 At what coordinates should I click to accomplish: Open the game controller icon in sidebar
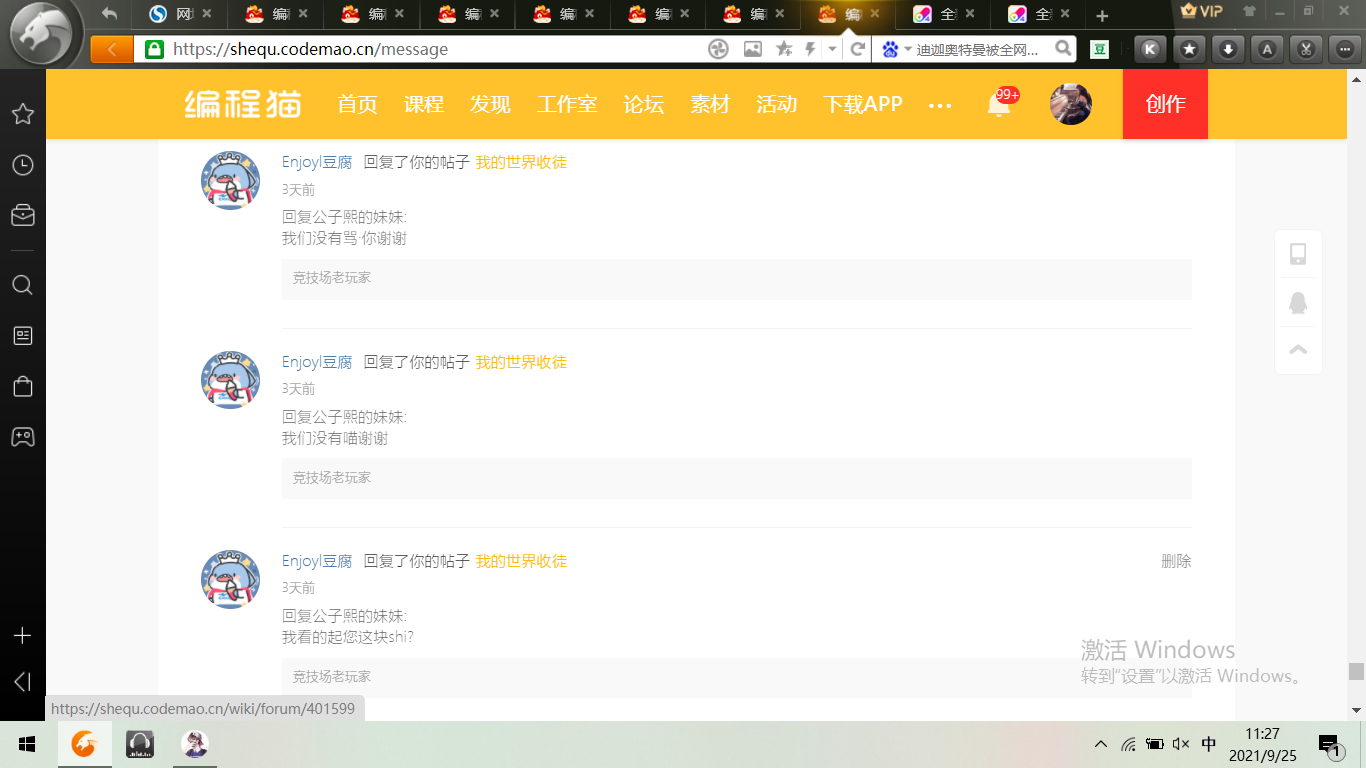click(22, 437)
